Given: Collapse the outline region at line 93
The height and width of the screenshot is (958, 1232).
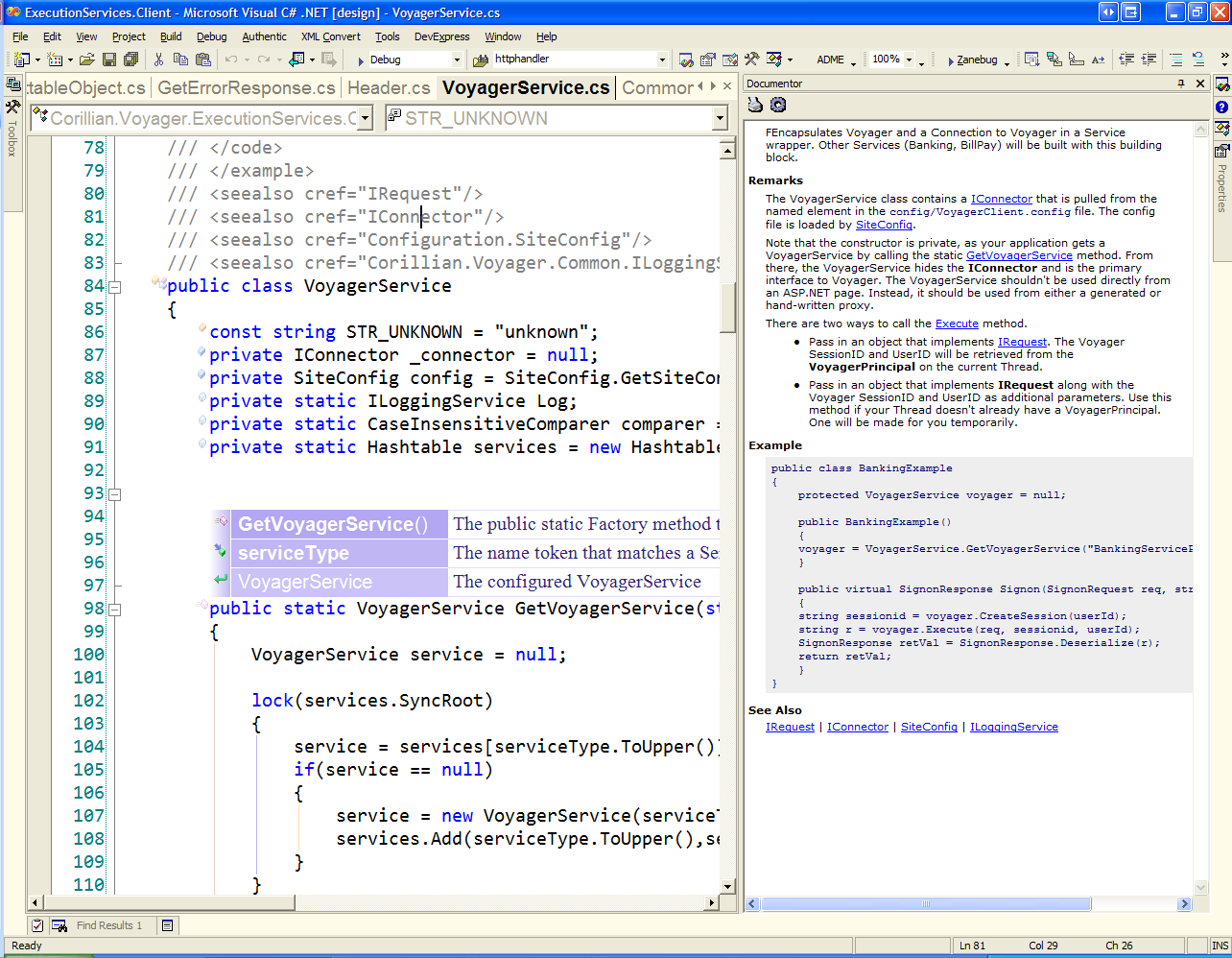Looking at the screenshot, I should click(x=115, y=494).
